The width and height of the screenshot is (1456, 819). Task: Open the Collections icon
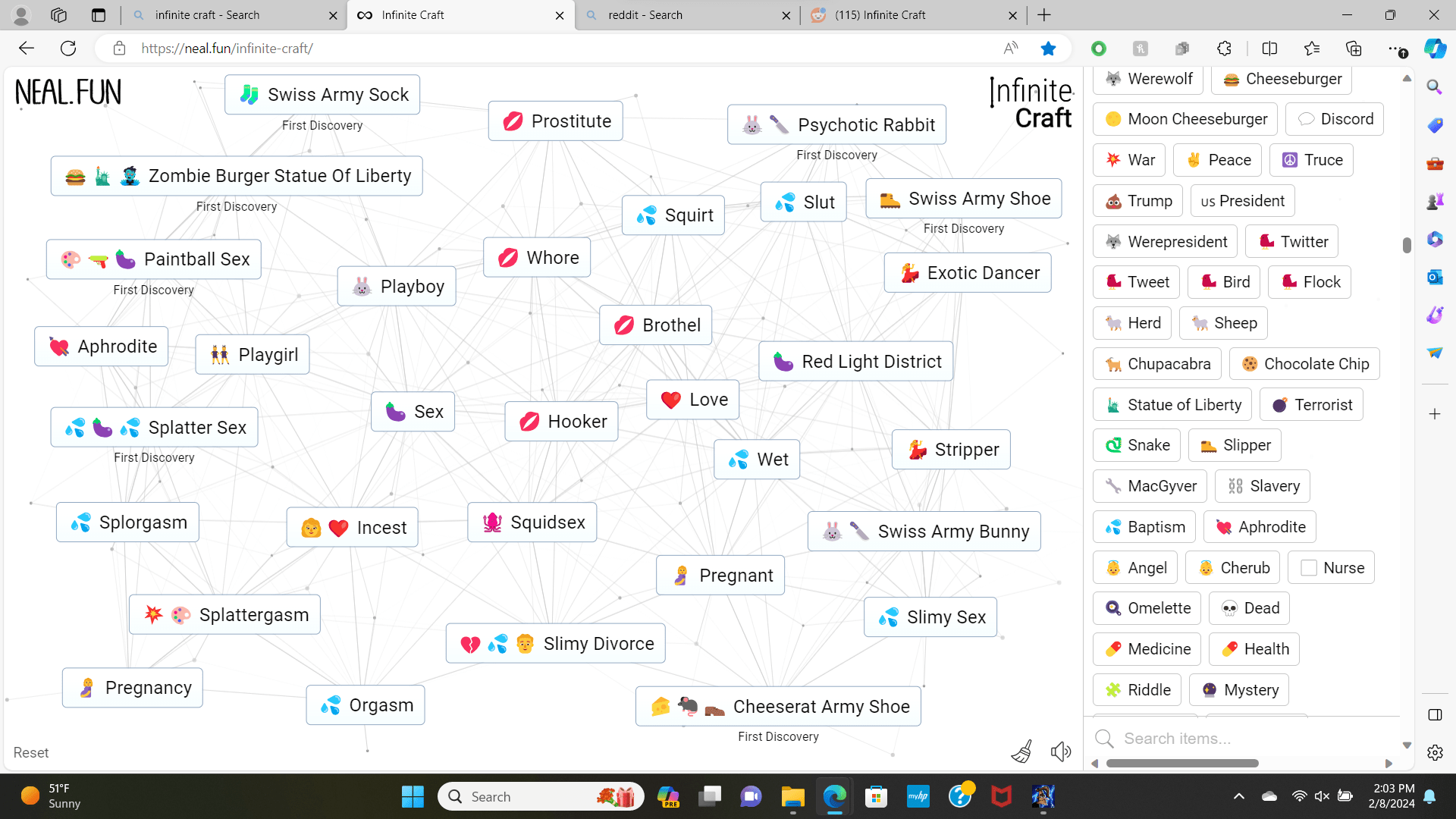[x=1354, y=49]
